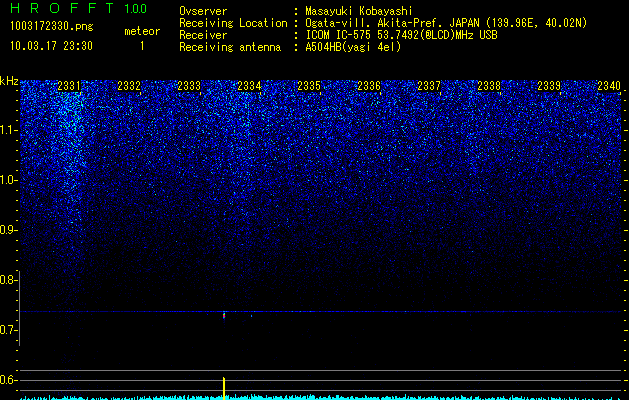Click the 1.0 kHz axis label
The image size is (629, 400).
9,180
